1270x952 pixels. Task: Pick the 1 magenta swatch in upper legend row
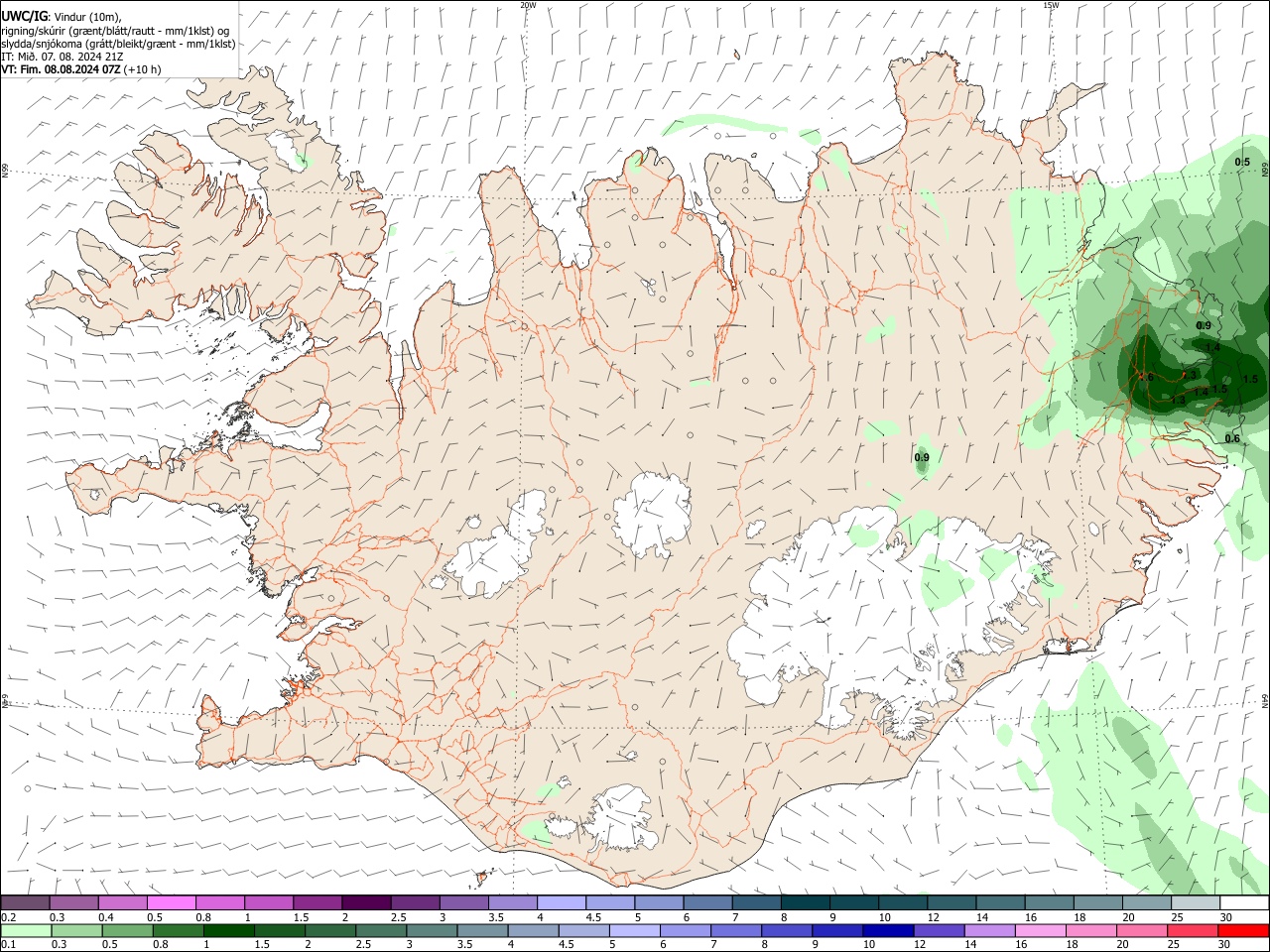[268, 902]
